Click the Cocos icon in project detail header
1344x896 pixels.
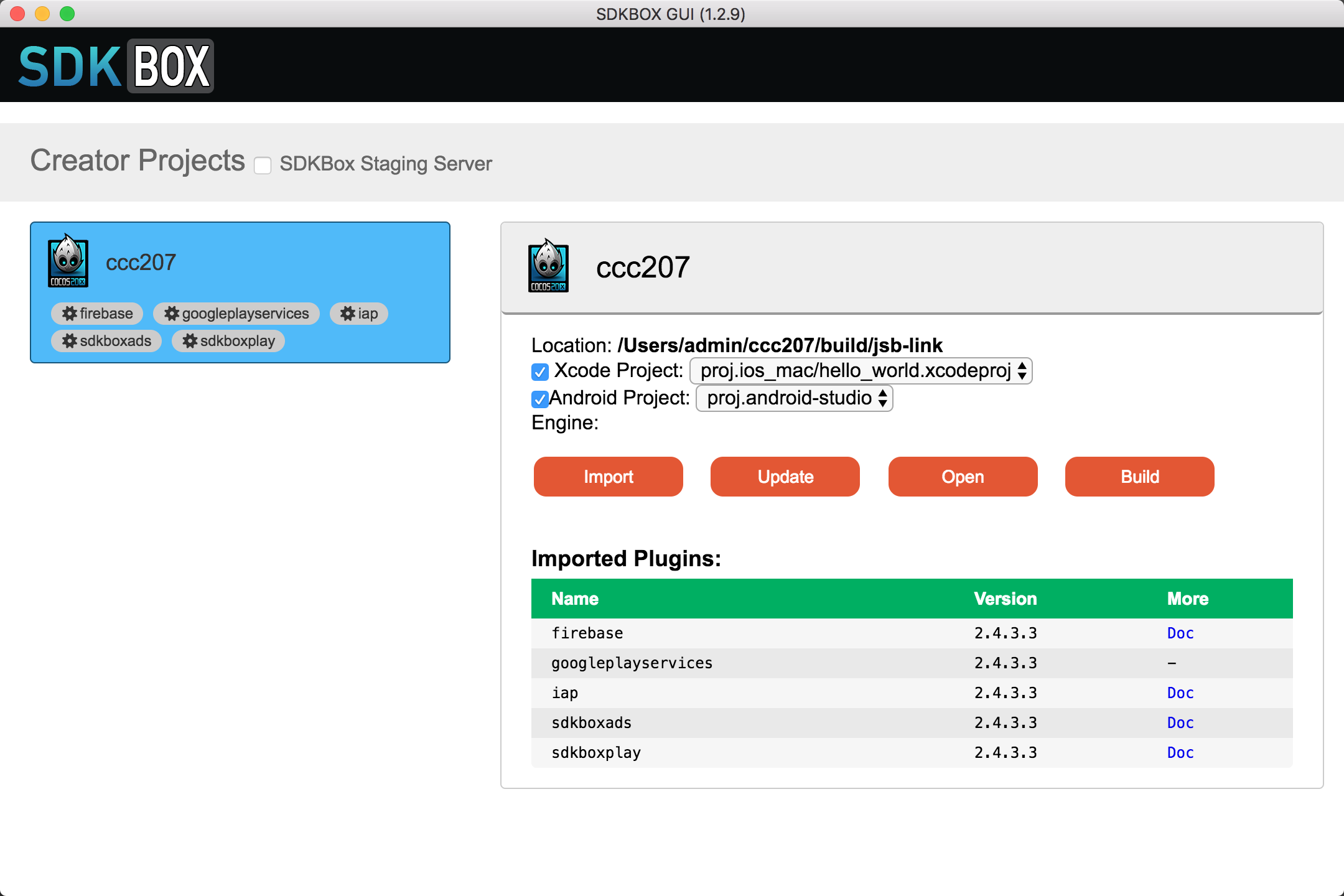(x=548, y=266)
